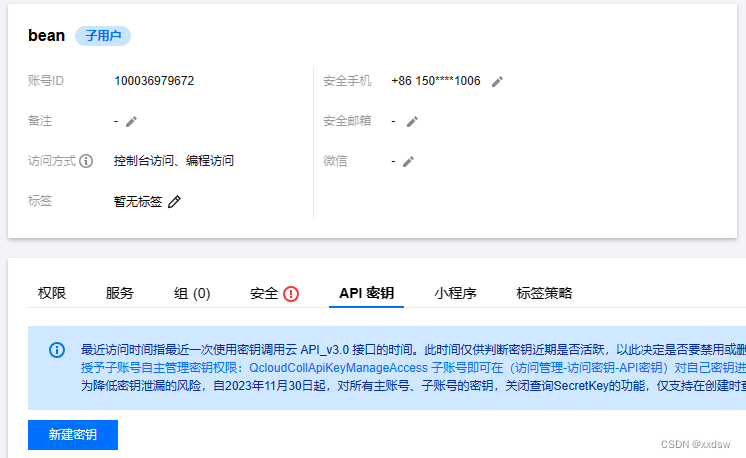The image size is (746, 458).
Task: Click the 安全邮箱 label
Action: pos(347,121)
